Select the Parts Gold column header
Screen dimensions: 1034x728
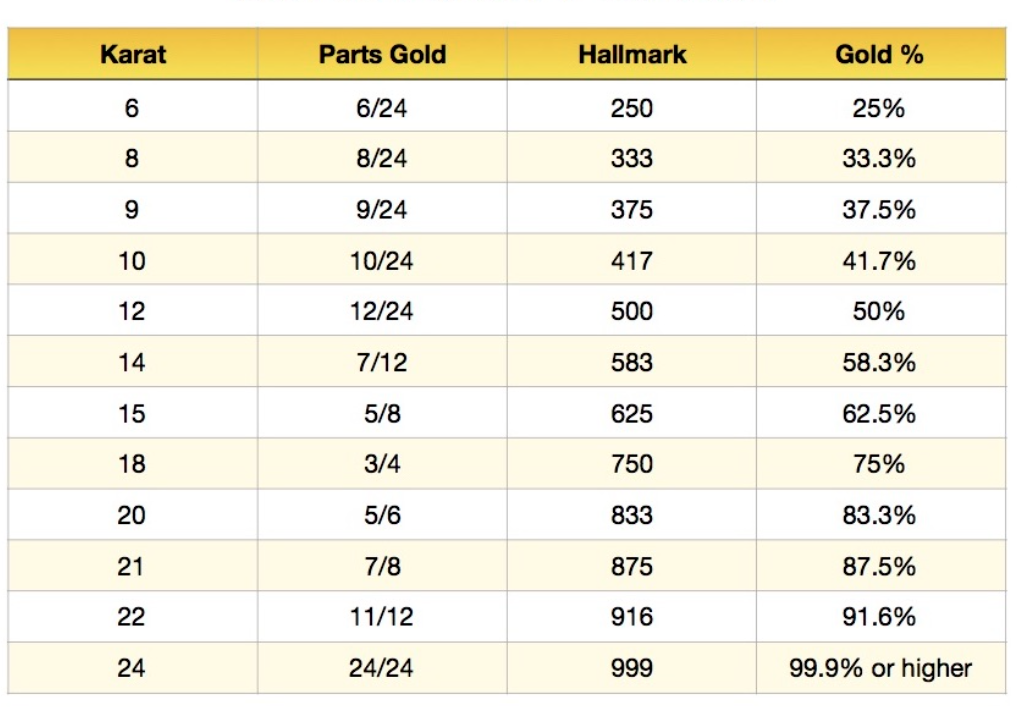tap(382, 54)
